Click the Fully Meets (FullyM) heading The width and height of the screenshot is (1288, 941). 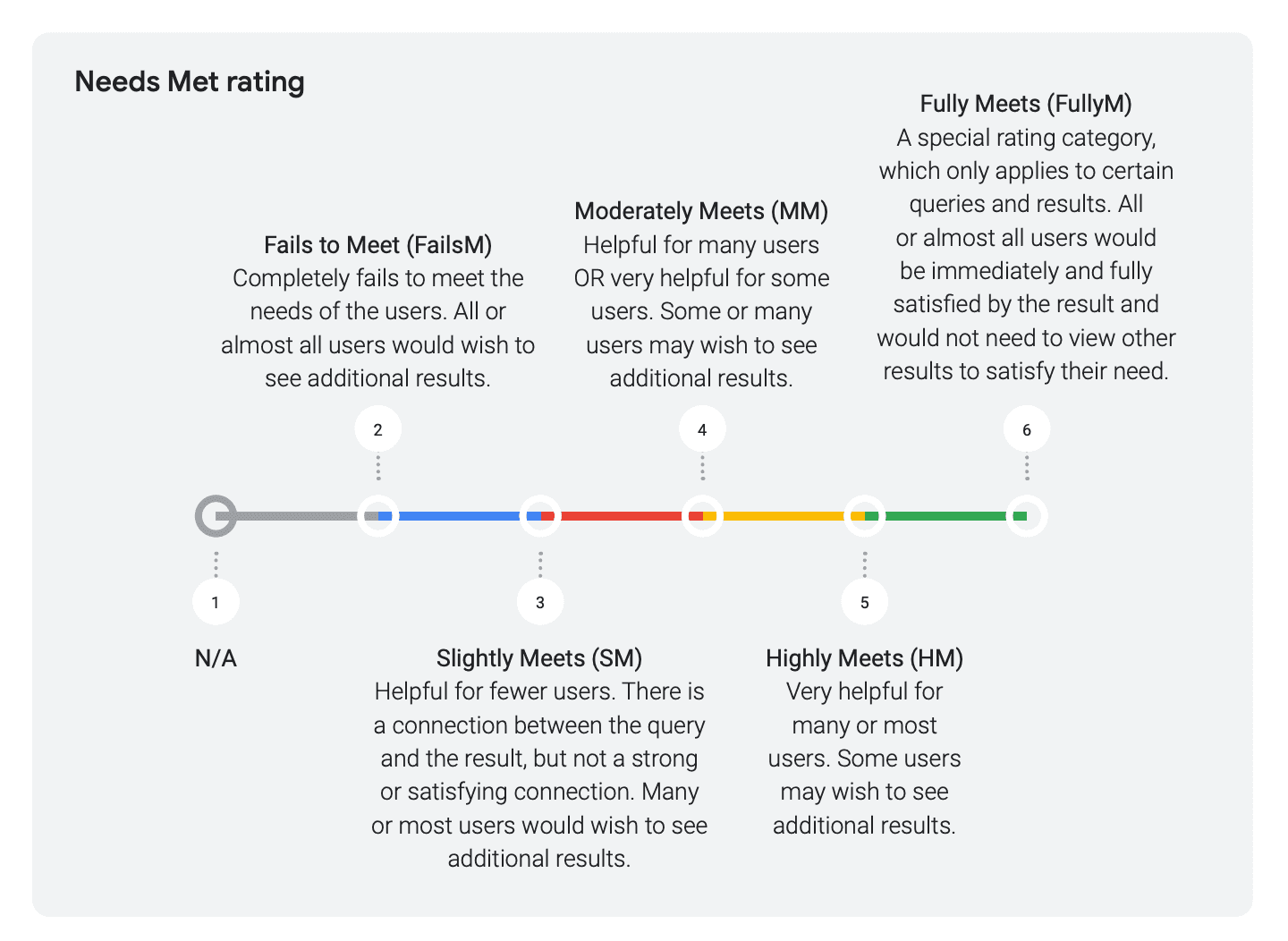point(1026,104)
